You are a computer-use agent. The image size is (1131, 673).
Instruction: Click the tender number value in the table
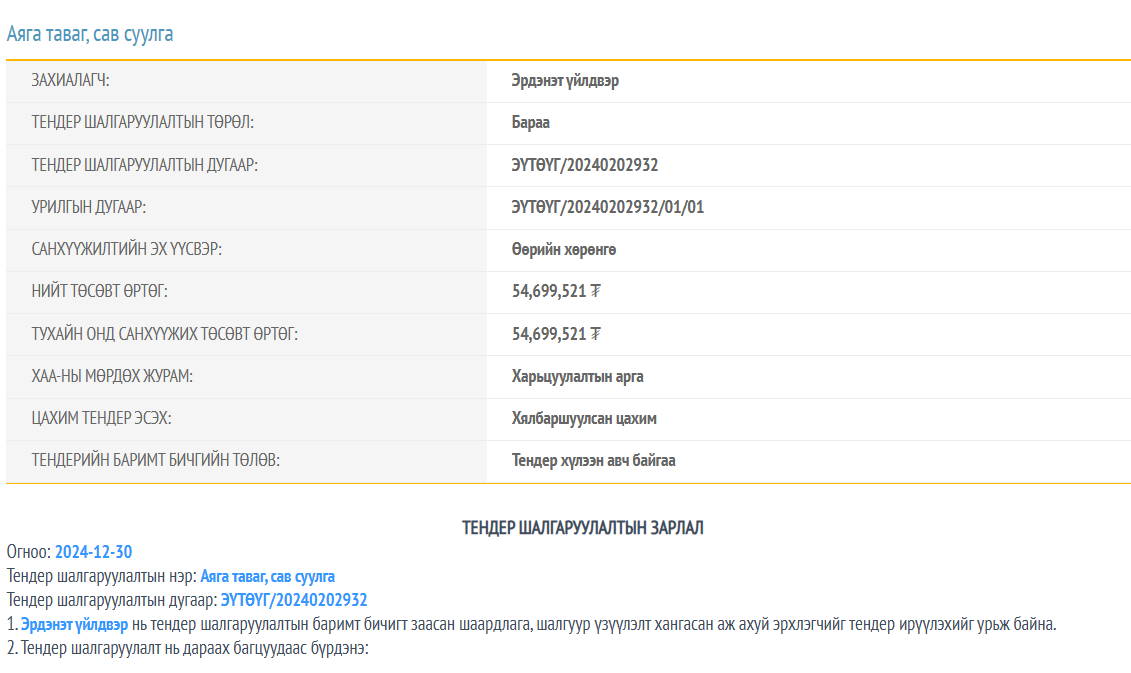[585, 165]
